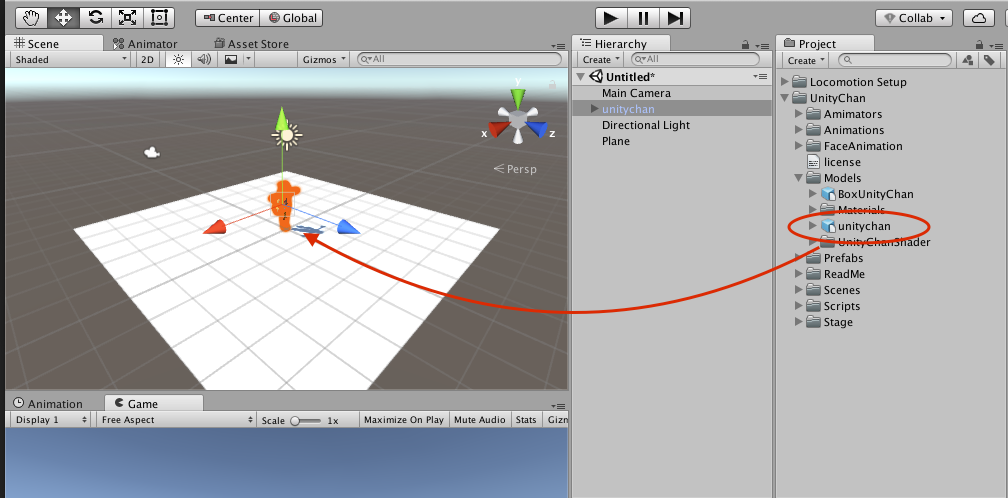The width and height of the screenshot is (1008, 498).
Task: Open the Display 1 dropdown
Action: 50,420
